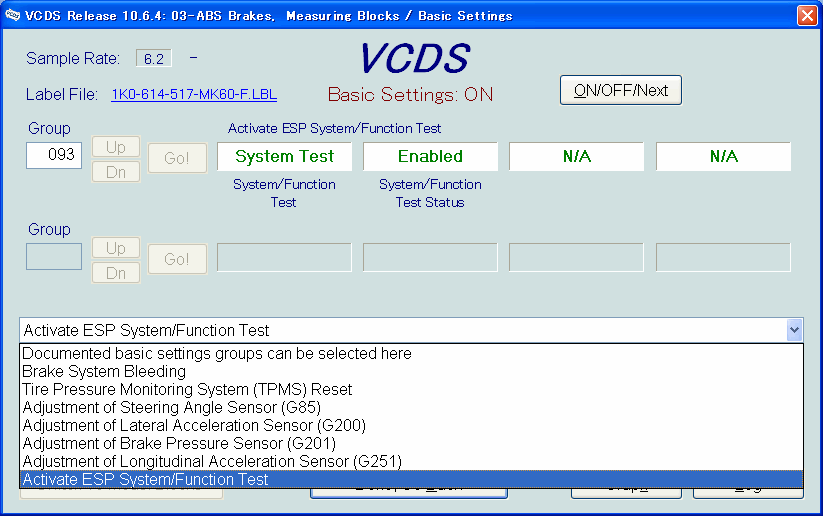Click the first Group field showing 093
Screen dimensions: 823x516
54,155
